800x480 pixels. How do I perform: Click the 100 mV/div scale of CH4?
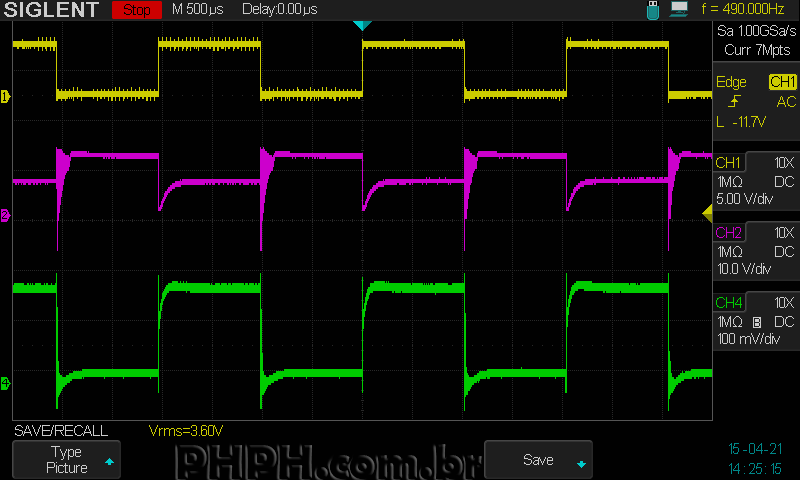tap(748, 339)
